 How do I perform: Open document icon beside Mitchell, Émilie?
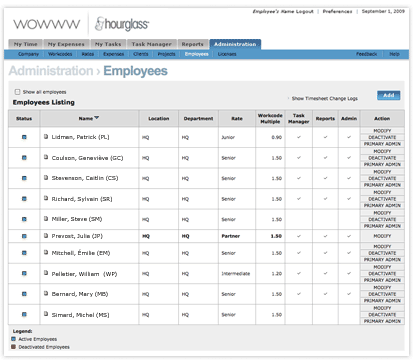click(46, 252)
